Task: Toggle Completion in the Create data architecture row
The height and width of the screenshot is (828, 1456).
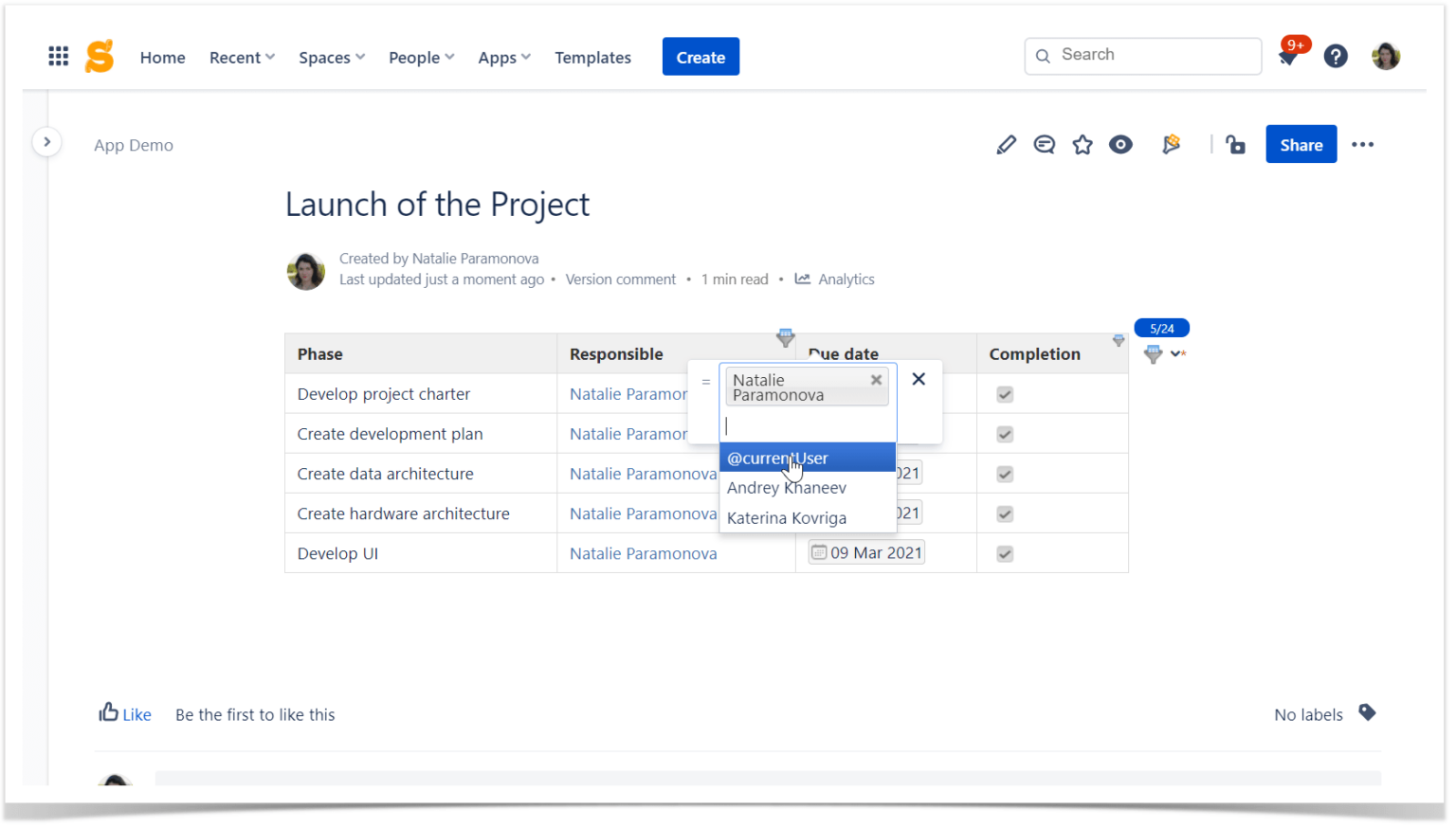Action: pos(1004,473)
